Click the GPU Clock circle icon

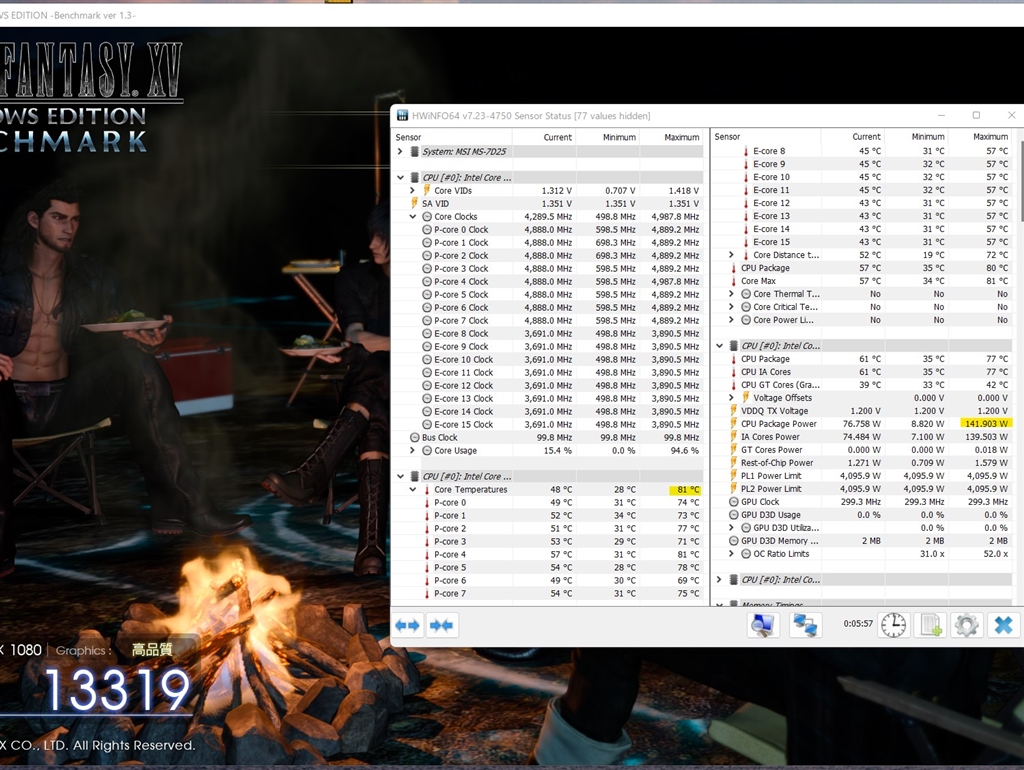733,502
